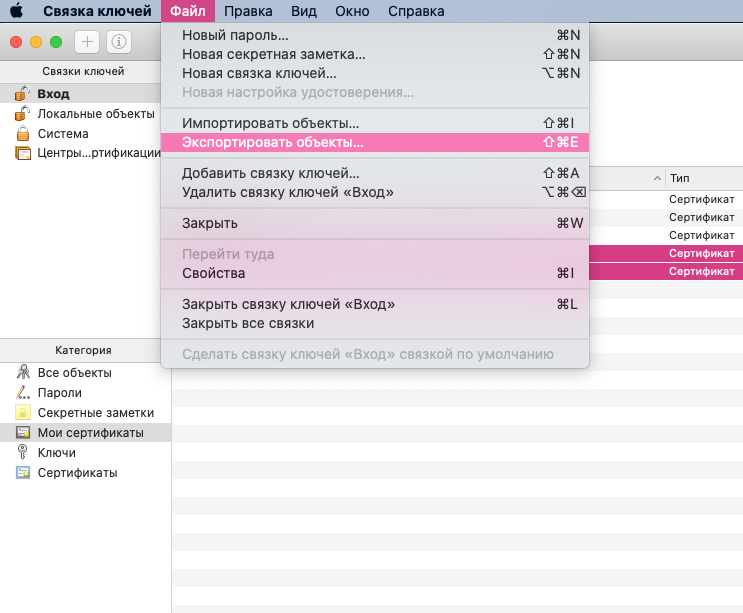Select Новая связка ключей… menu entry

click(375, 73)
